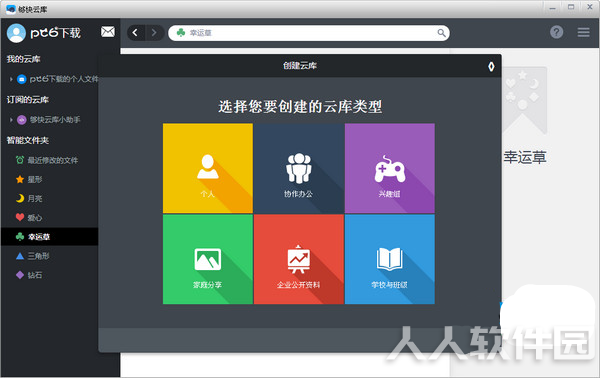Screen dimensions: 600x378
Task: Open the hamburger menu icon
Action: [x=583, y=32]
